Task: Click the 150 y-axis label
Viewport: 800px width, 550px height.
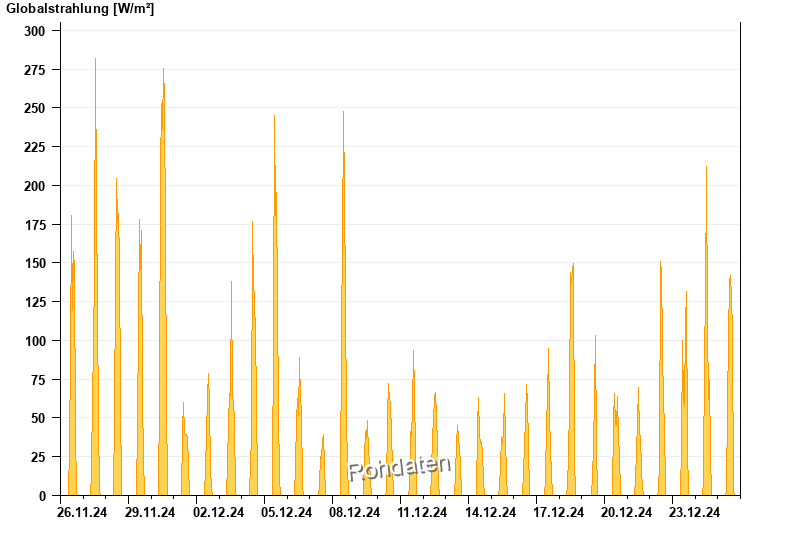Action: [x=35, y=263]
